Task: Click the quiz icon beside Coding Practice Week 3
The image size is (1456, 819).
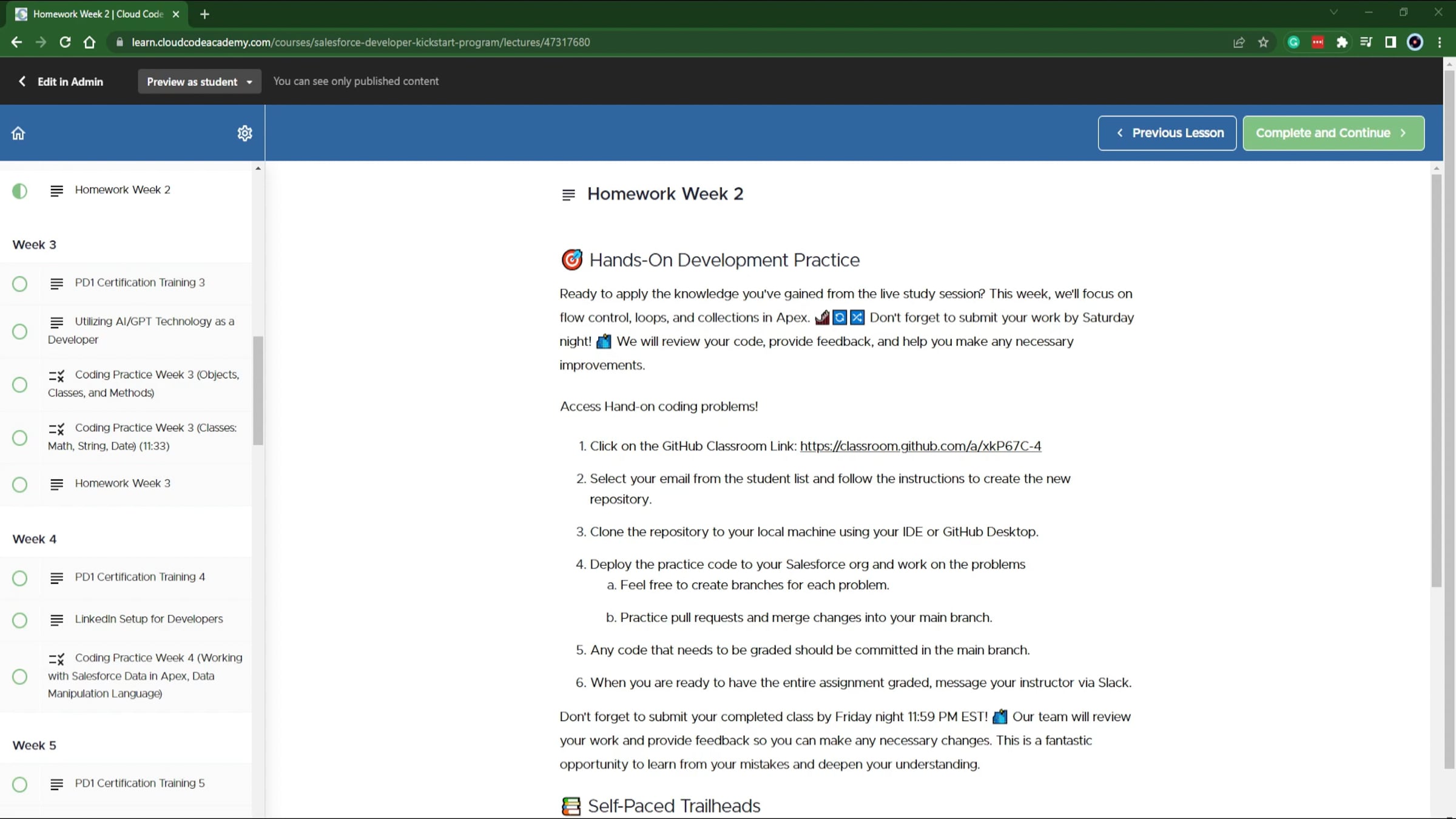Action: 56,377
